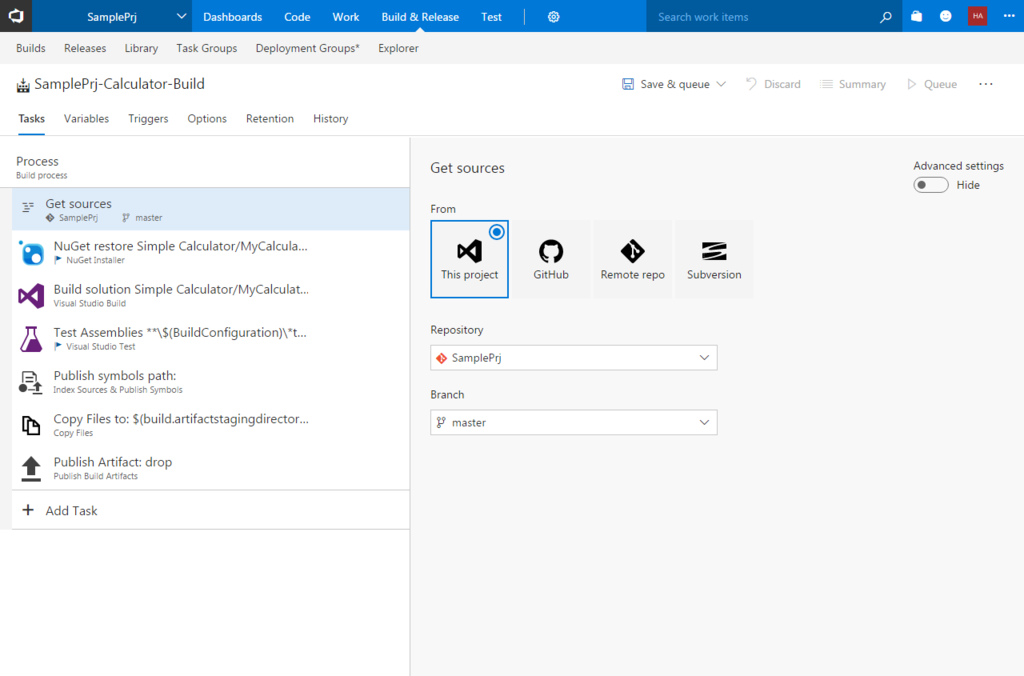Click the Visual Studio Test flask icon
1024x676 pixels.
tap(31, 339)
